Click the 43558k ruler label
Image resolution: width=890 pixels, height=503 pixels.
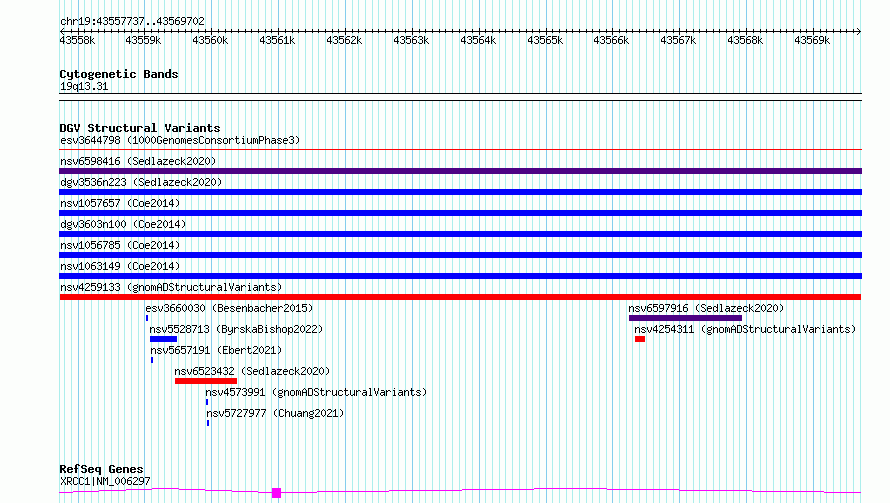point(78,40)
